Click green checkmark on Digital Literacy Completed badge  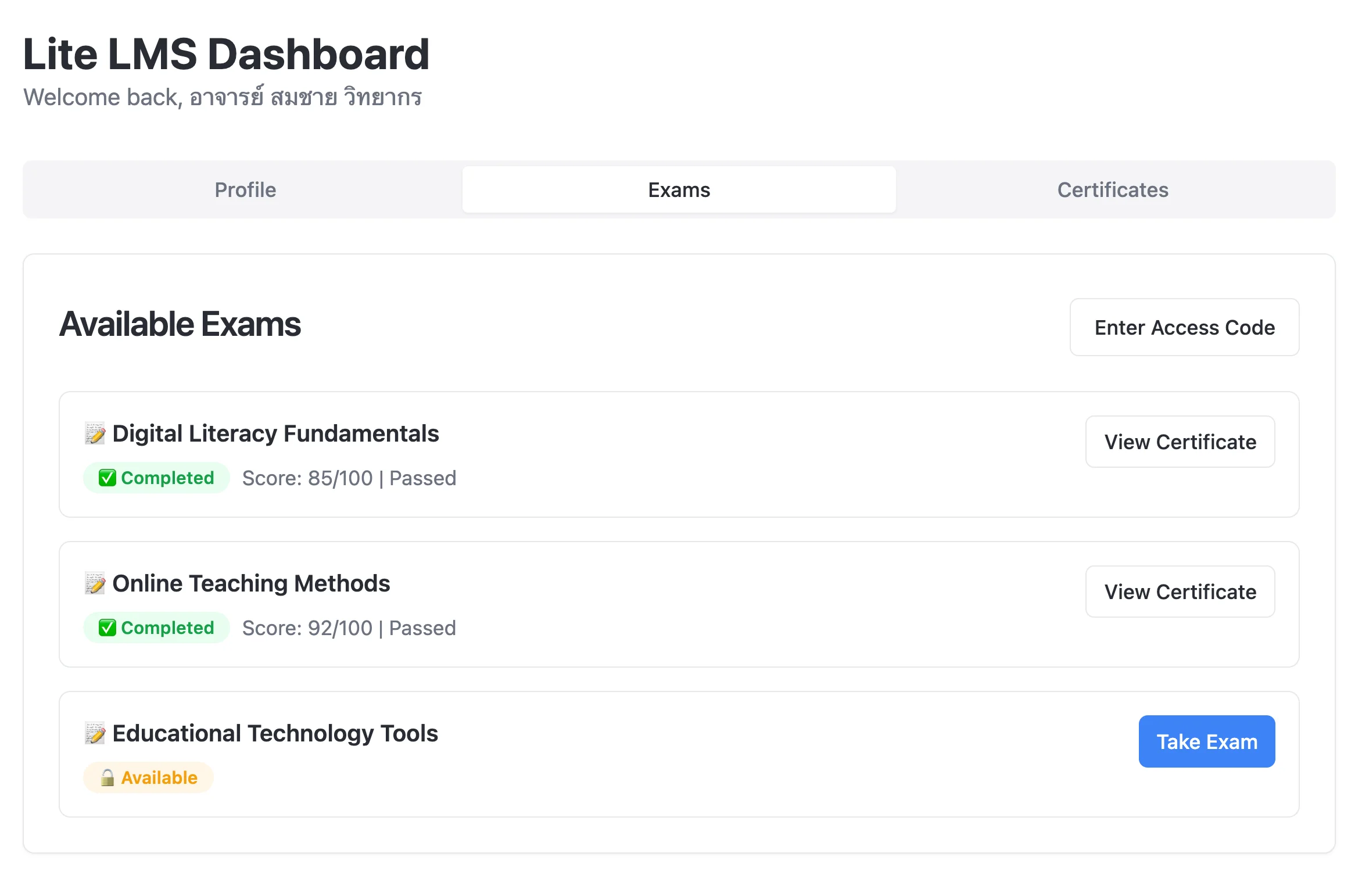click(x=107, y=478)
